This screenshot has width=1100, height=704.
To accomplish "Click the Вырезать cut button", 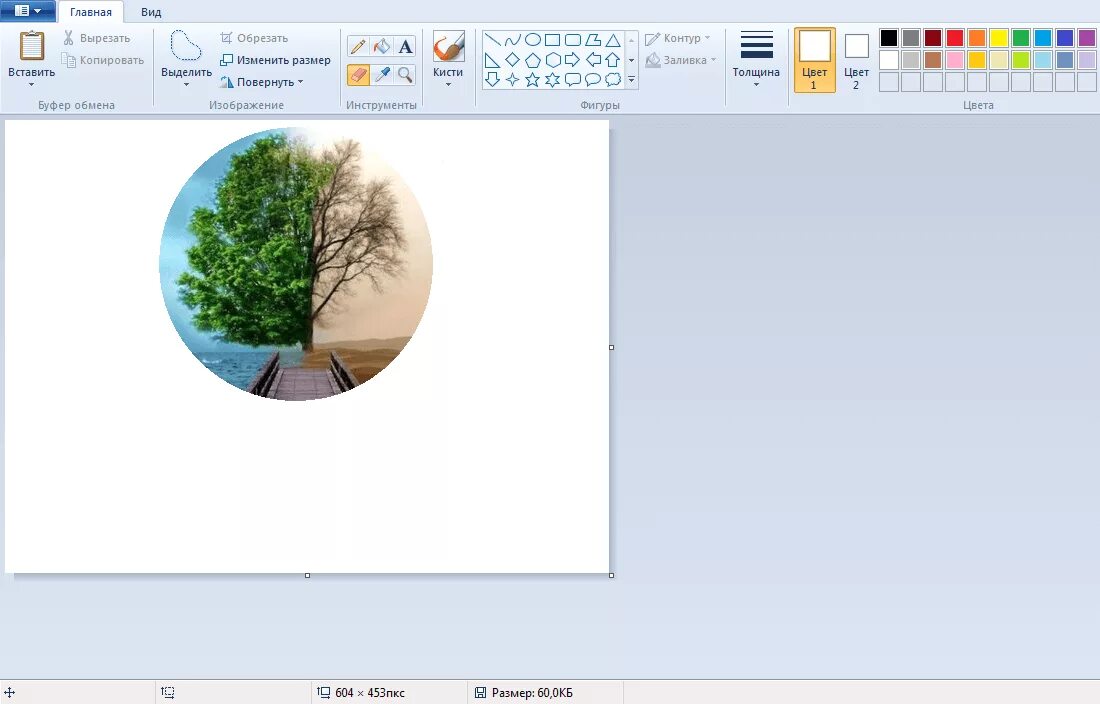I will (97, 38).
